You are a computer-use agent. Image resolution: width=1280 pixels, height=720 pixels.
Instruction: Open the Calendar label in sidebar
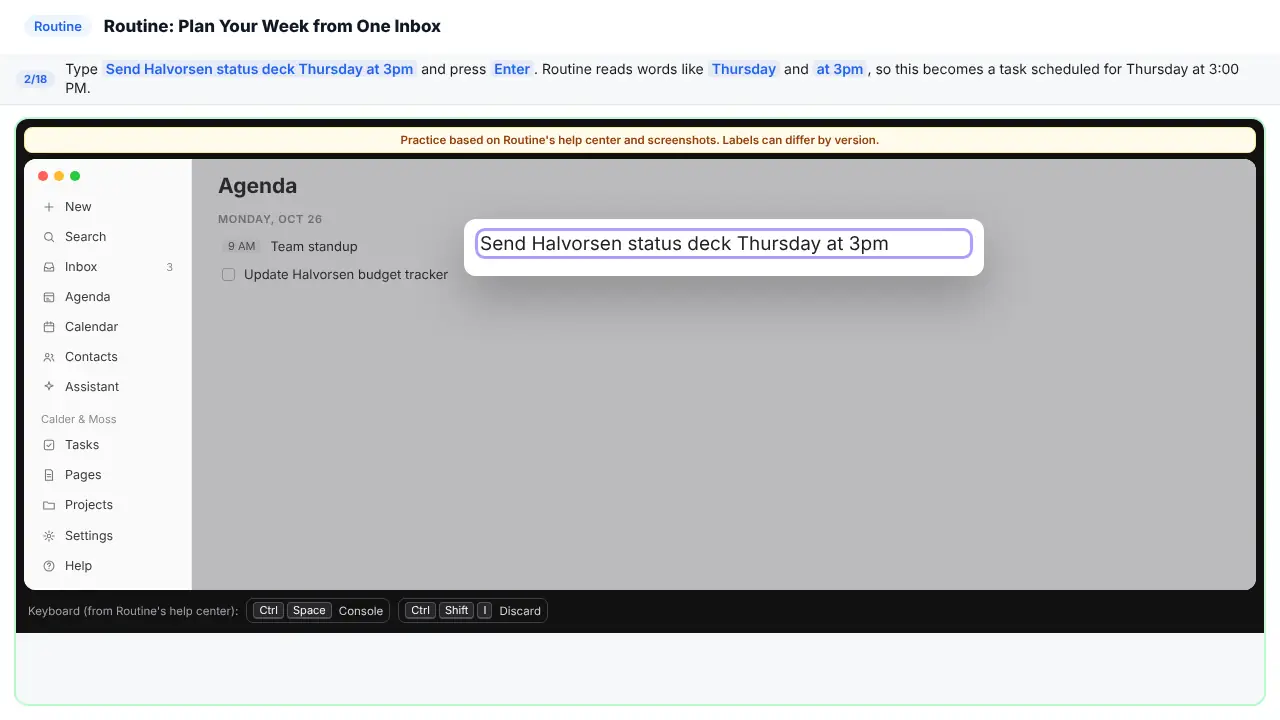pos(91,327)
